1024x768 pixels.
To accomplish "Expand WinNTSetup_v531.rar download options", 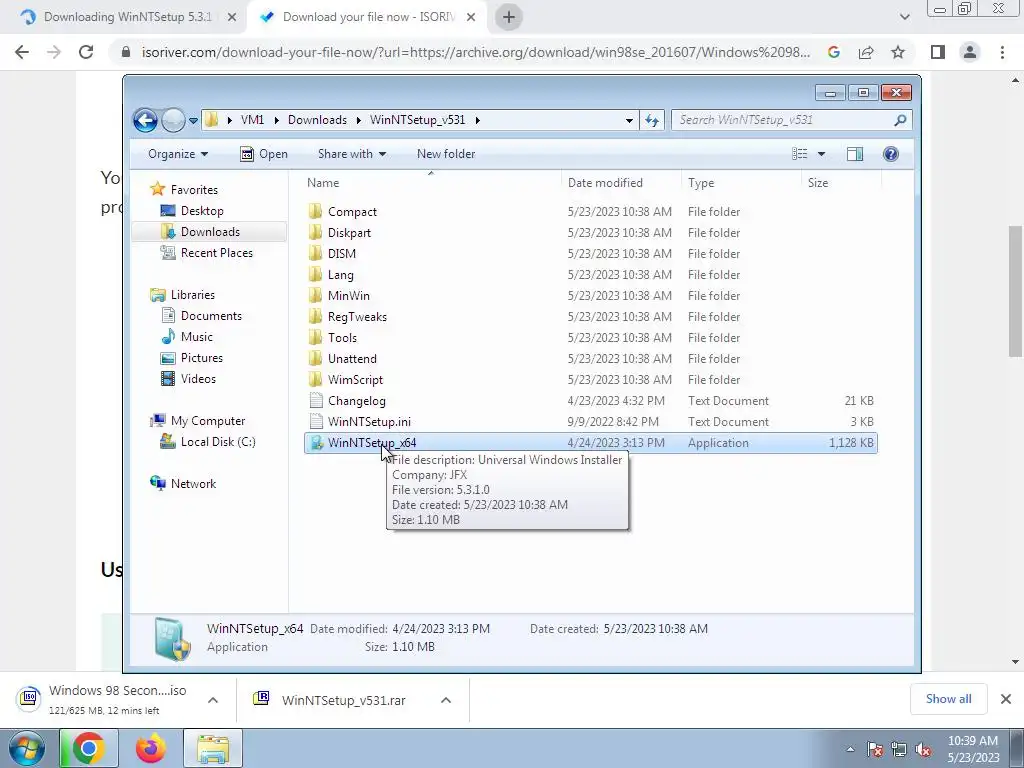I will [x=446, y=700].
